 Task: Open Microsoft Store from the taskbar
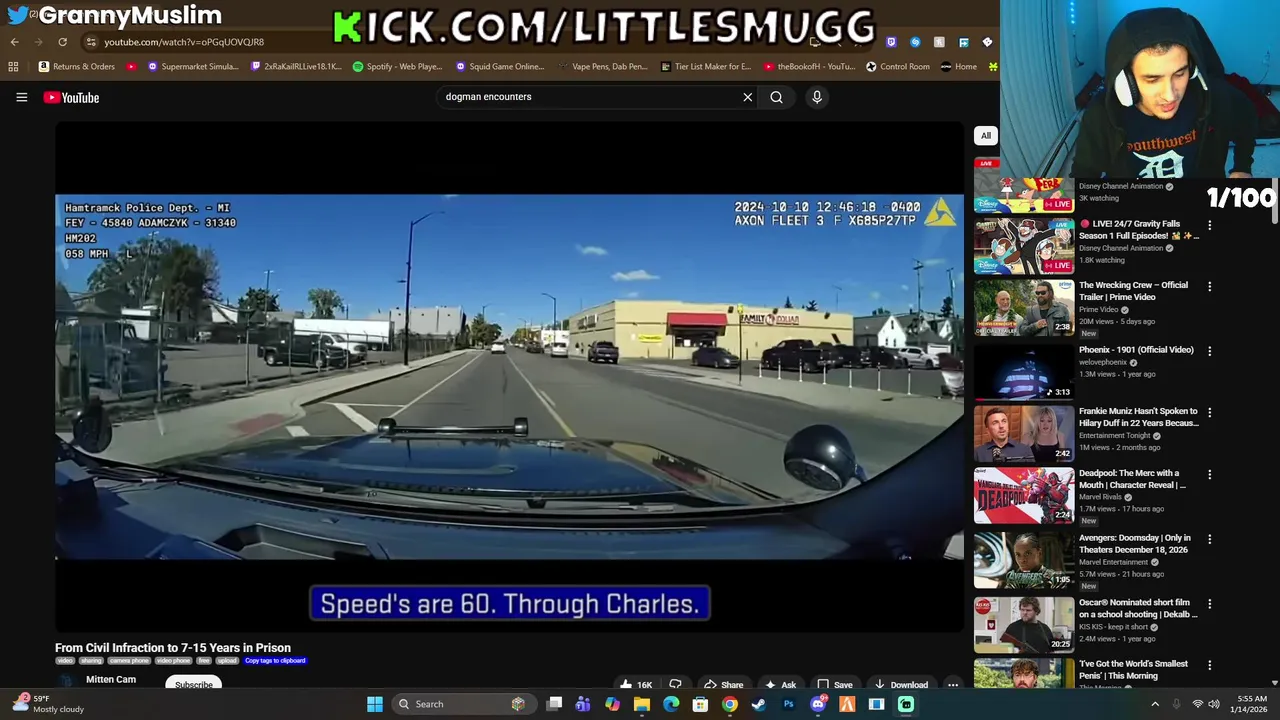tap(700, 704)
